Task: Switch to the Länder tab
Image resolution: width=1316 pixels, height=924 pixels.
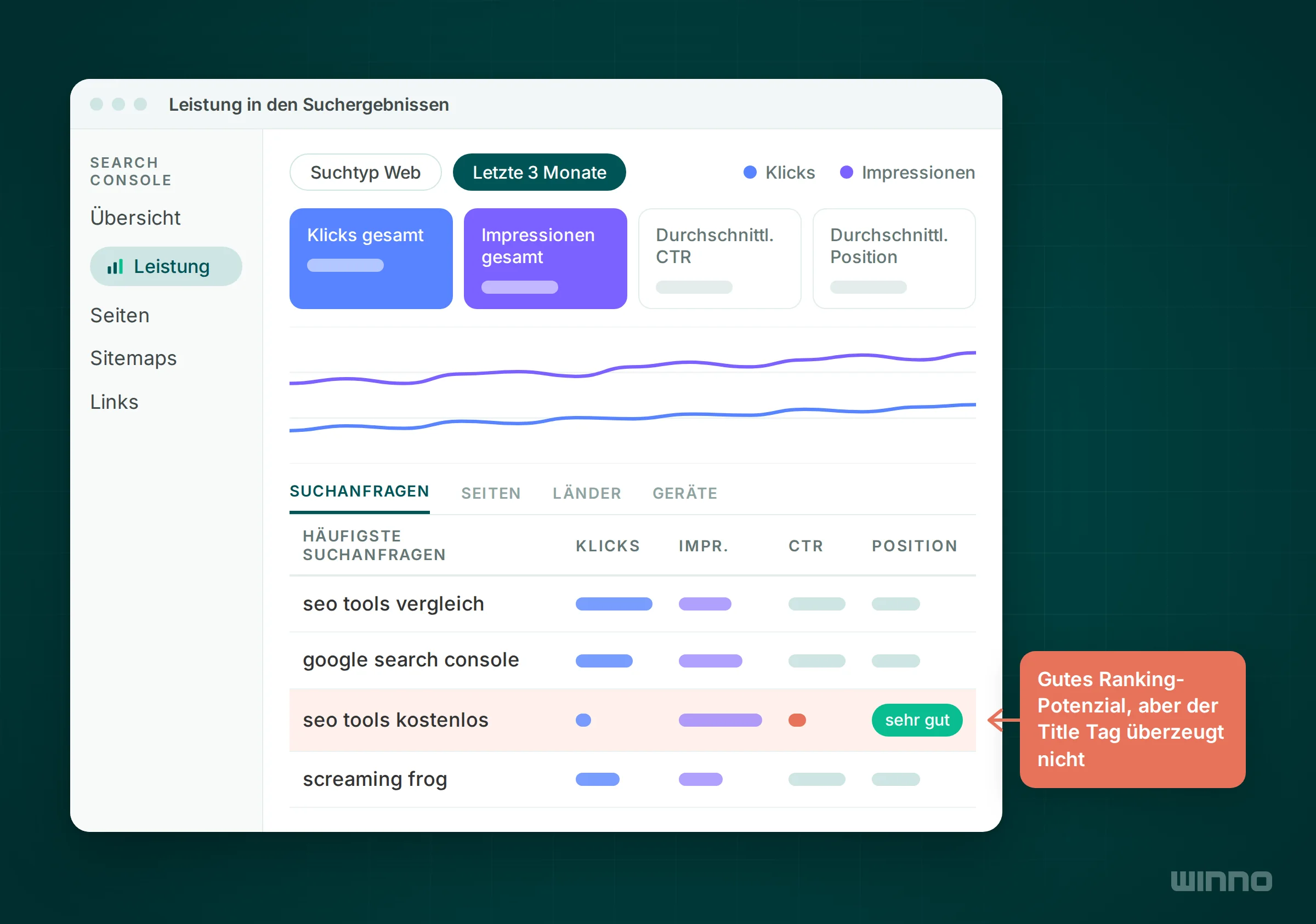Action: 587,493
